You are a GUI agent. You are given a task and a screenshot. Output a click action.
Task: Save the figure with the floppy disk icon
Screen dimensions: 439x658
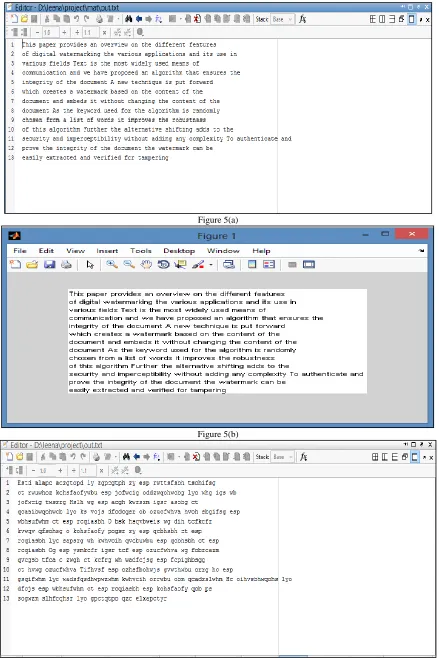coord(50,264)
